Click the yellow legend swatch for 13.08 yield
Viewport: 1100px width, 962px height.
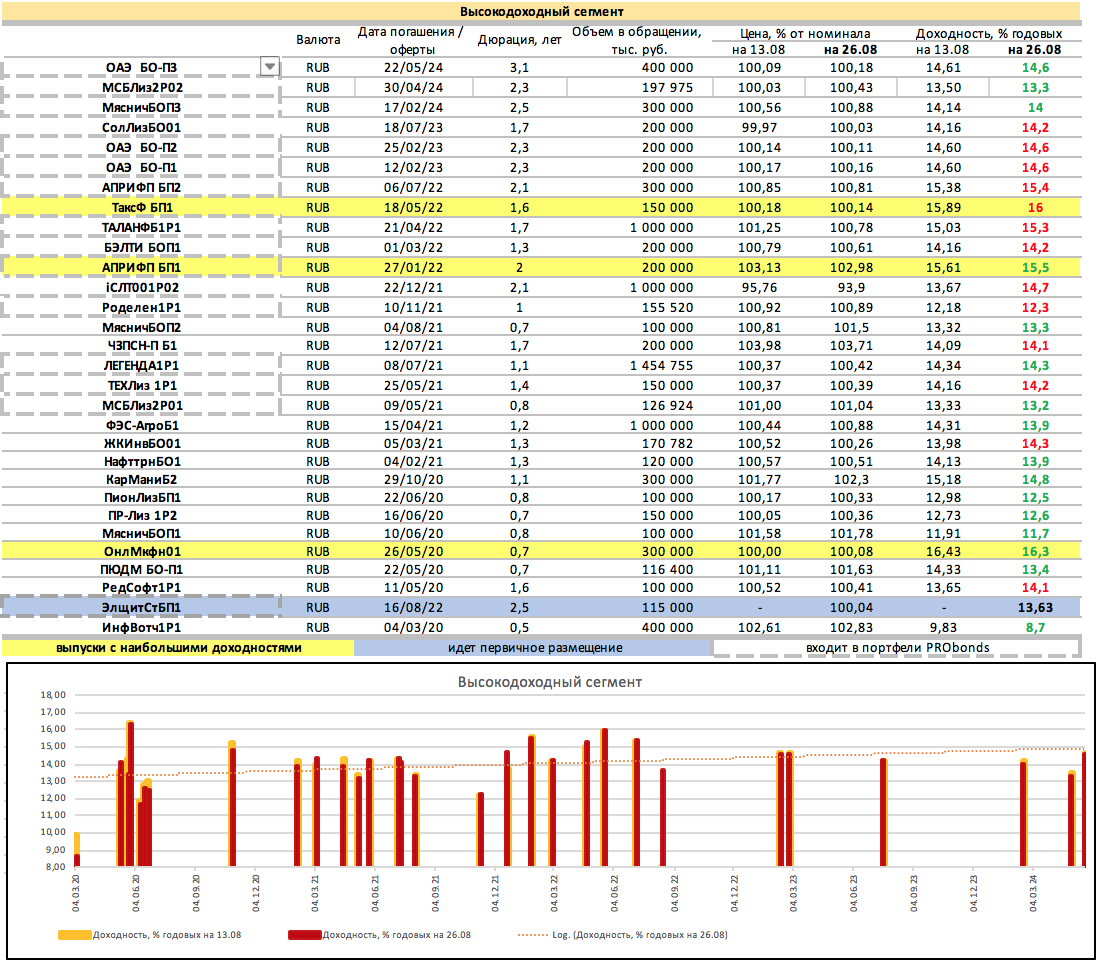coord(73,935)
